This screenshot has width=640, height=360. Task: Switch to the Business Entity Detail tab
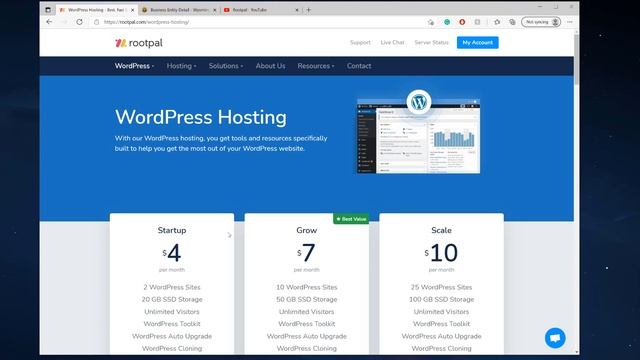point(179,10)
